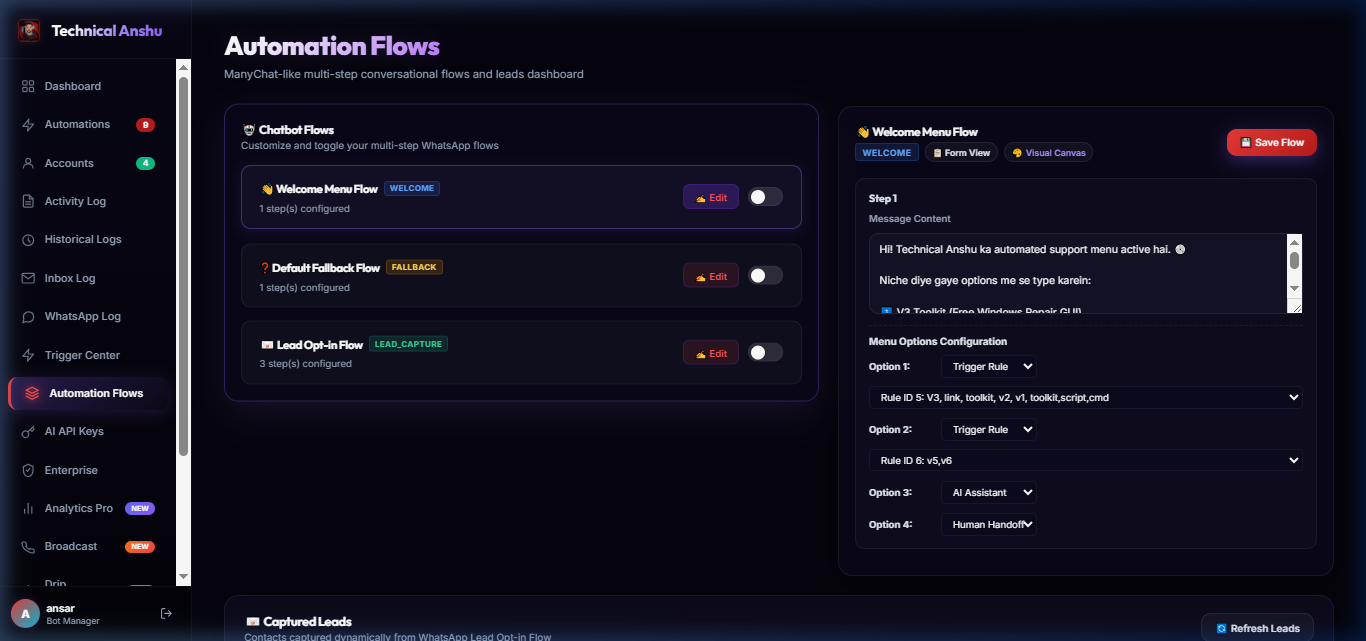Enable the Lead Opt-in Flow toggle
1366x641 pixels.
[766, 352]
